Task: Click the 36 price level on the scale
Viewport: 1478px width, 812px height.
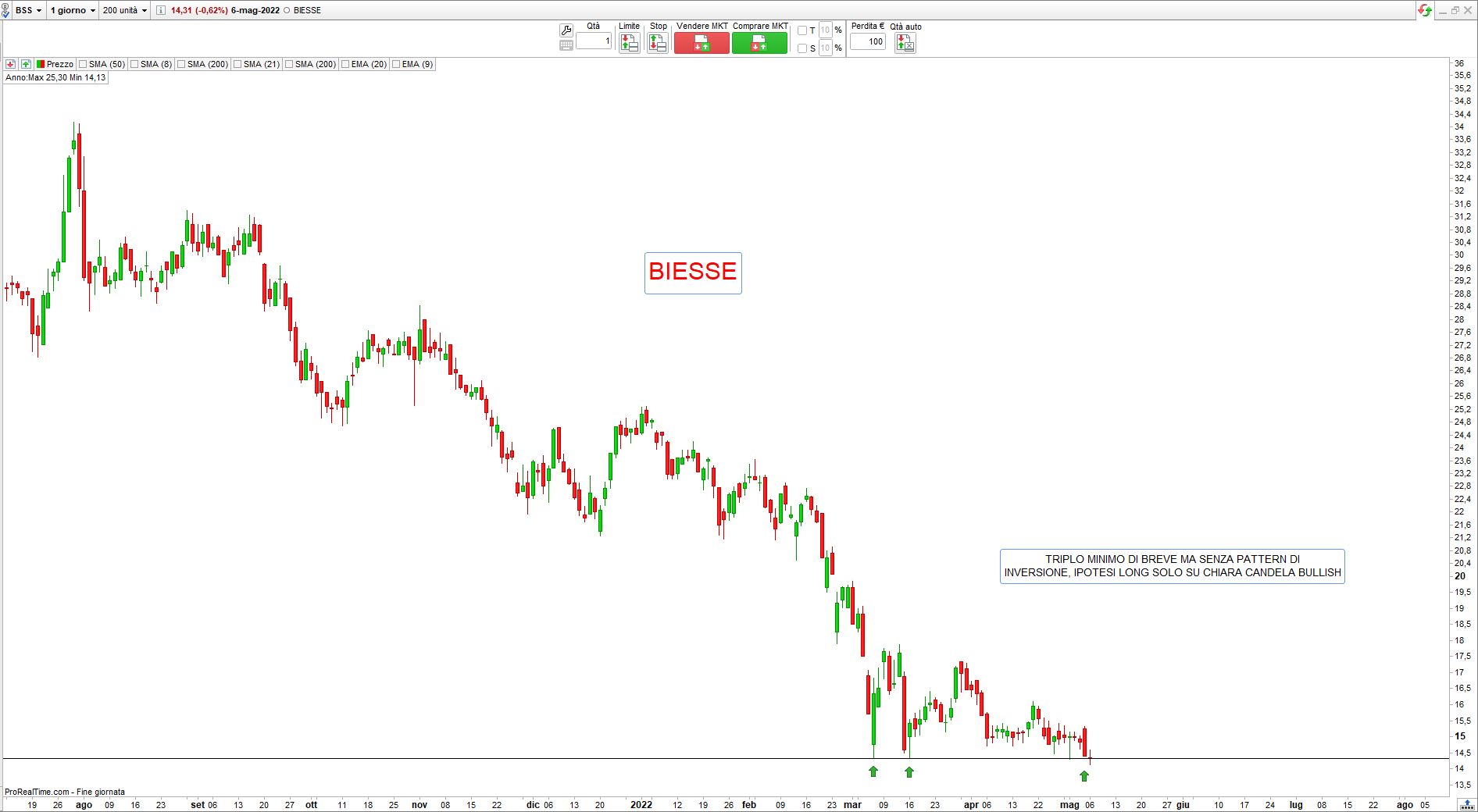Action: click(x=1458, y=63)
